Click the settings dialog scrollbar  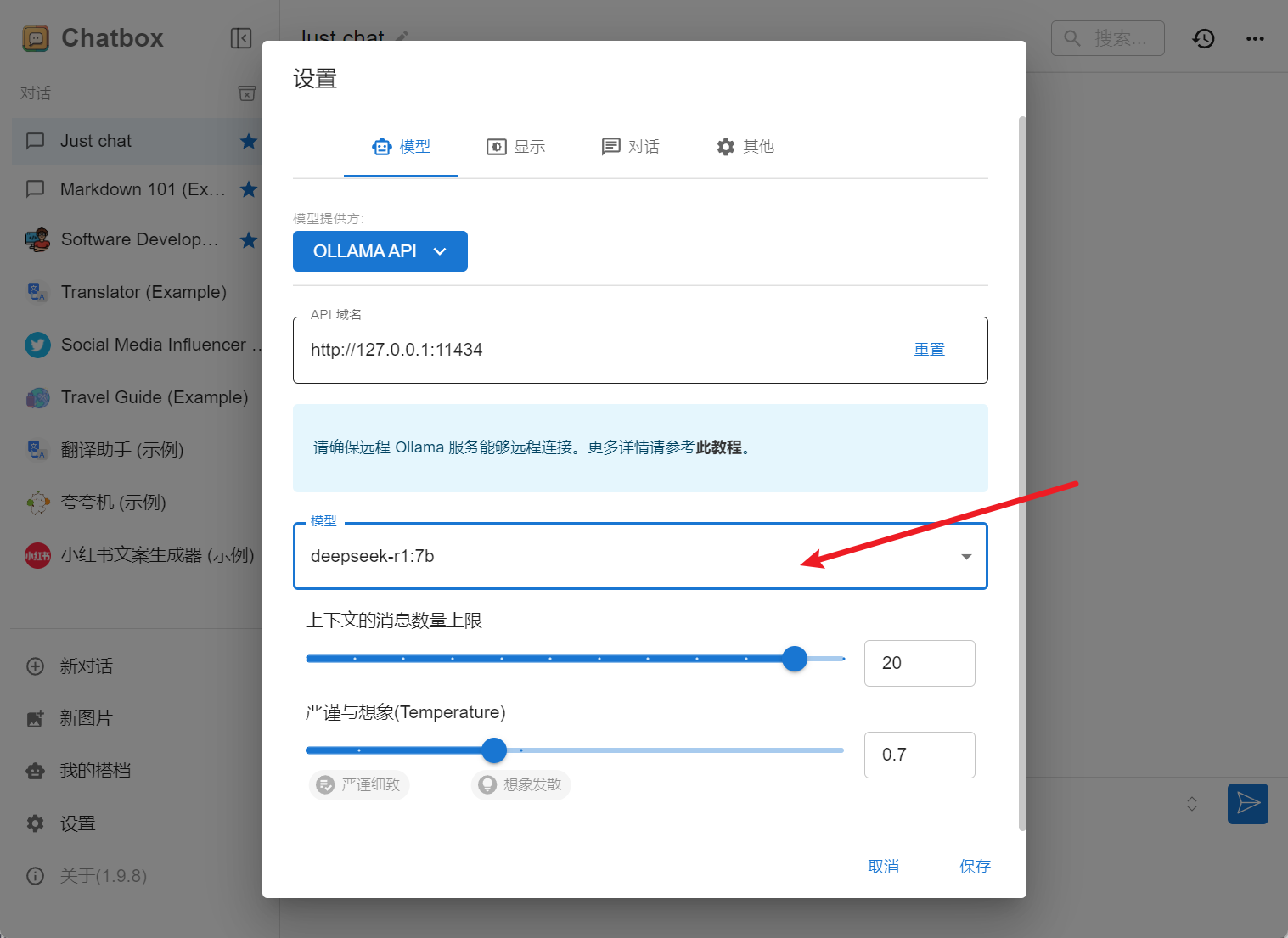[x=1022, y=474]
